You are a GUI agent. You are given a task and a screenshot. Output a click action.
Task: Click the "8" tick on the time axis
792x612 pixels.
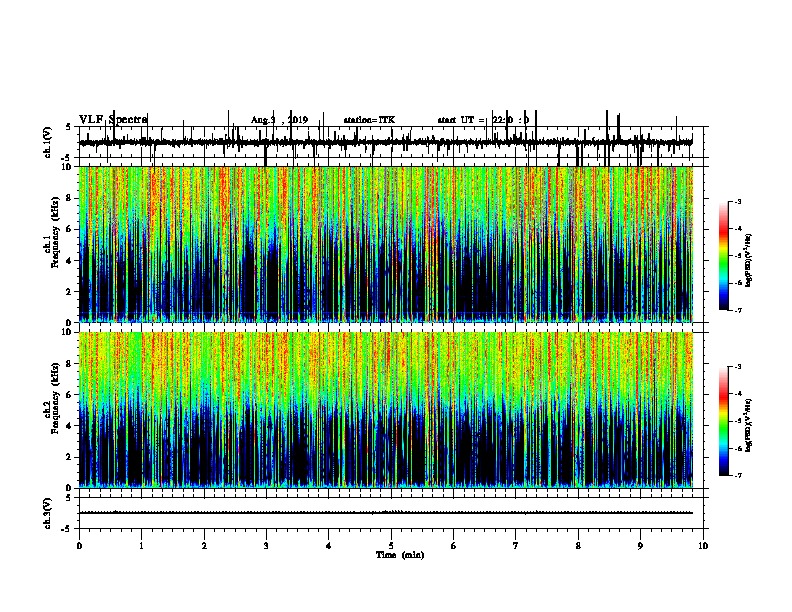coord(578,546)
